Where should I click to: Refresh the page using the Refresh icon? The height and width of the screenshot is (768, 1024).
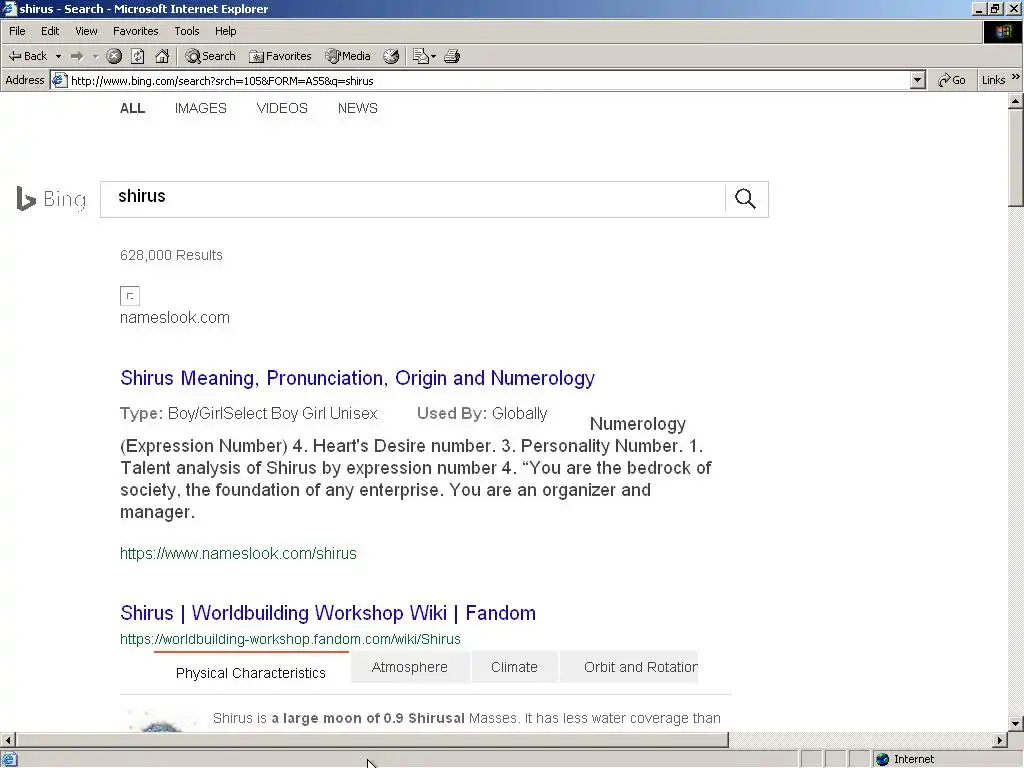138,56
